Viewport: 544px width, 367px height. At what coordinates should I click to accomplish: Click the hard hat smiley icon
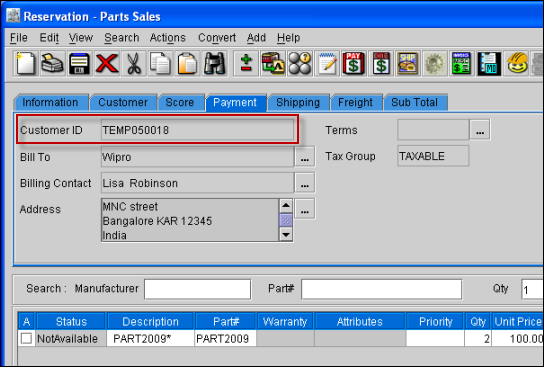pos(517,63)
